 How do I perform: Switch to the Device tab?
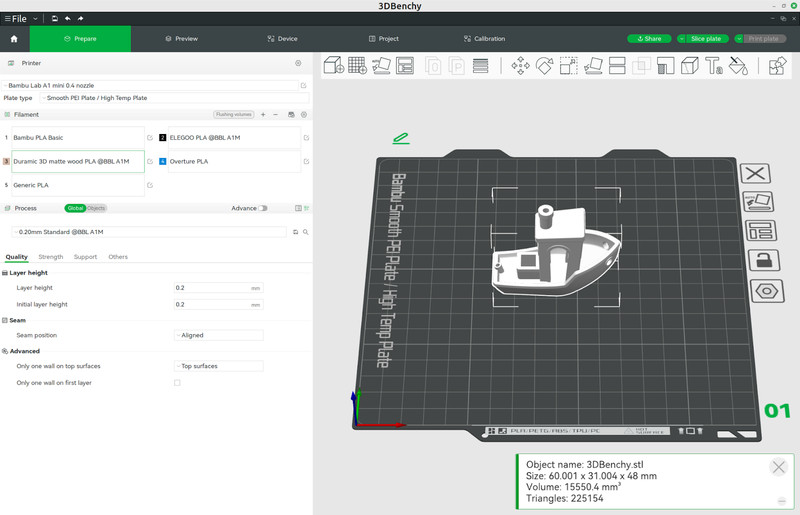tap(282, 39)
